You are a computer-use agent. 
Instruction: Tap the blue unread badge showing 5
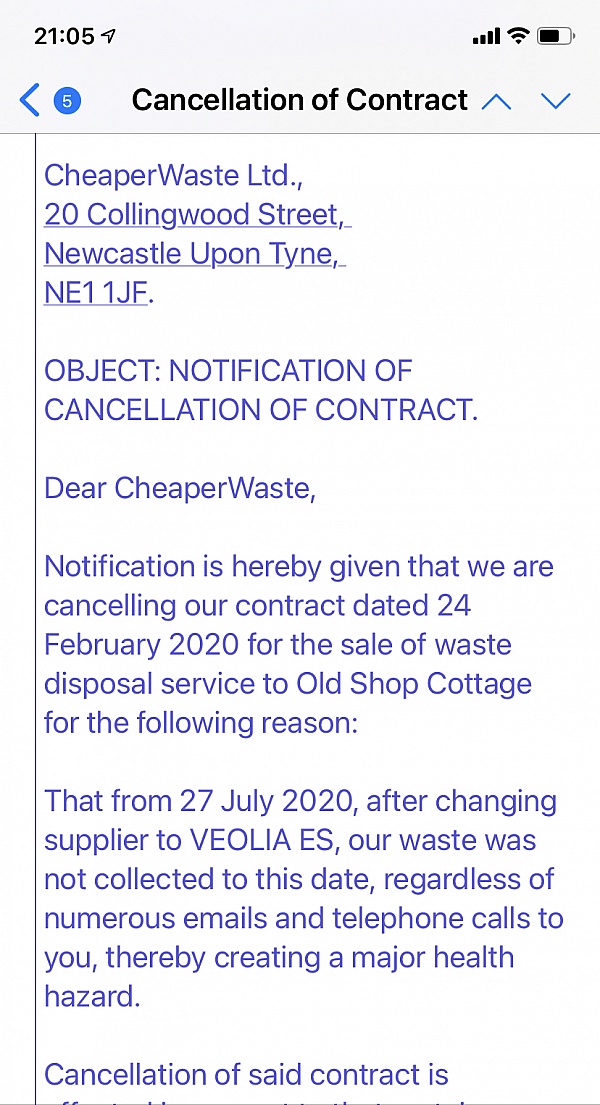click(67, 101)
